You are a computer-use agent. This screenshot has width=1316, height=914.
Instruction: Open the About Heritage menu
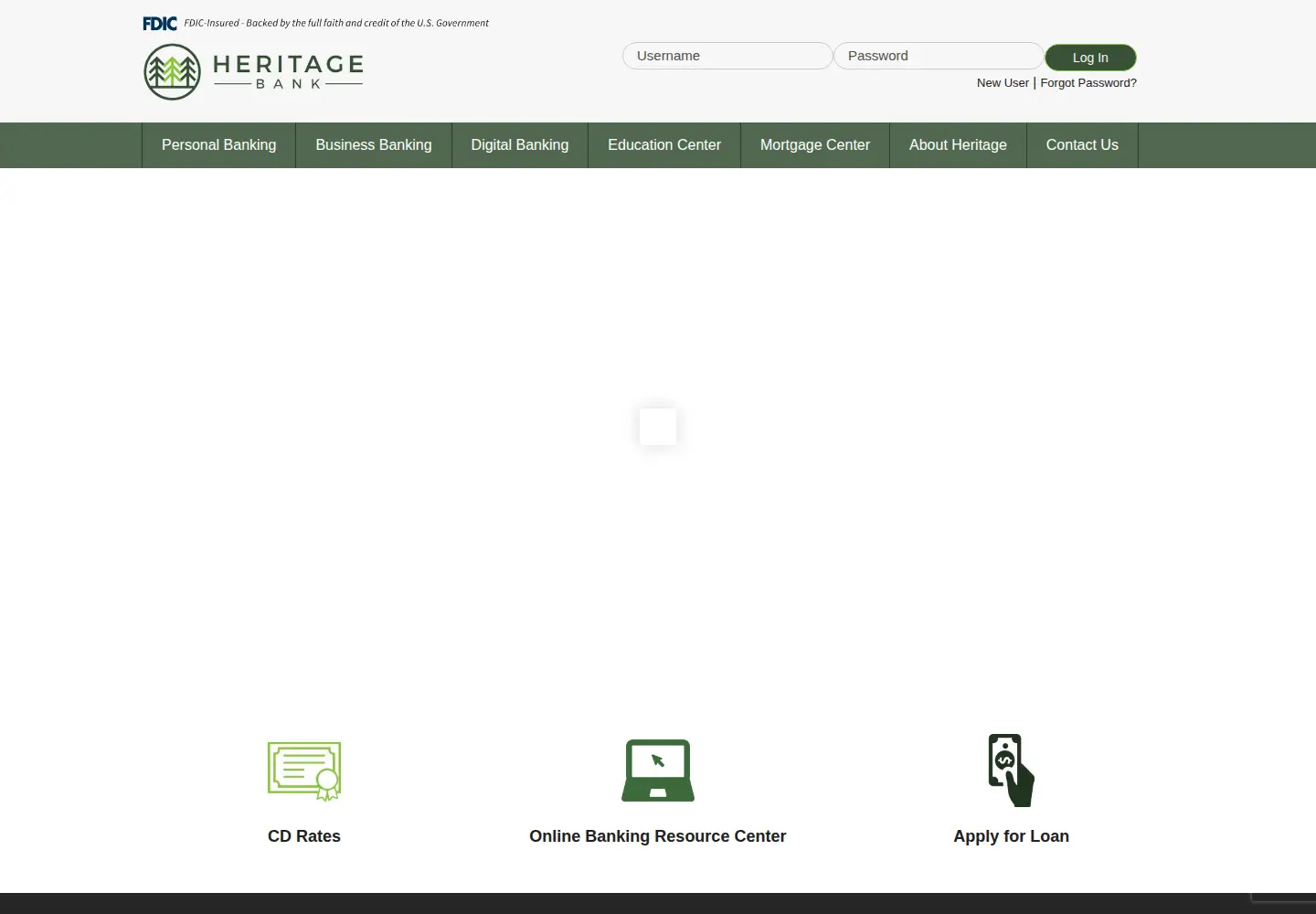pos(958,145)
